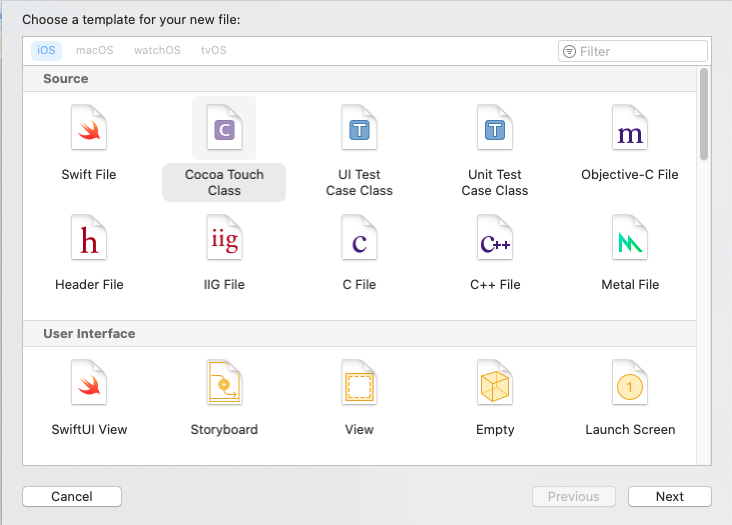This screenshot has width=732, height=525.
Task: Select the C++ File template icon
Action: click(x=495, y=238)
